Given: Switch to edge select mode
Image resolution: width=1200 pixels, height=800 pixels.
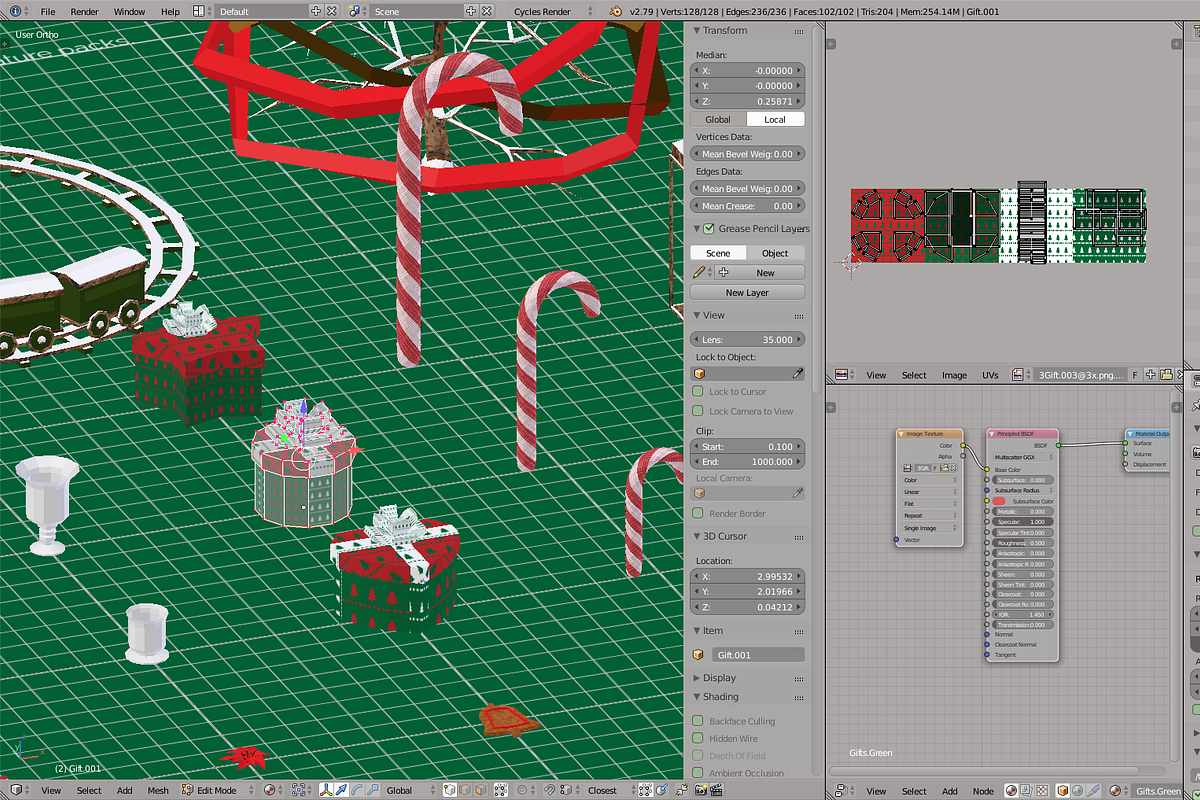Looking at the screenshot, I should click(x=464, y=790).
